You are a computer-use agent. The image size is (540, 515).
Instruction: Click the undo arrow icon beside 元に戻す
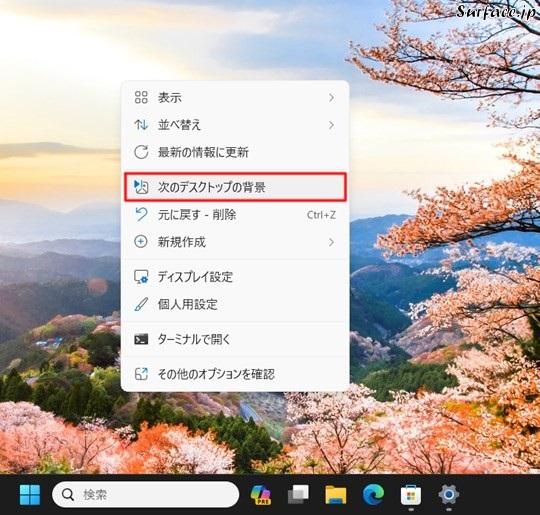(x=141, y=214)
